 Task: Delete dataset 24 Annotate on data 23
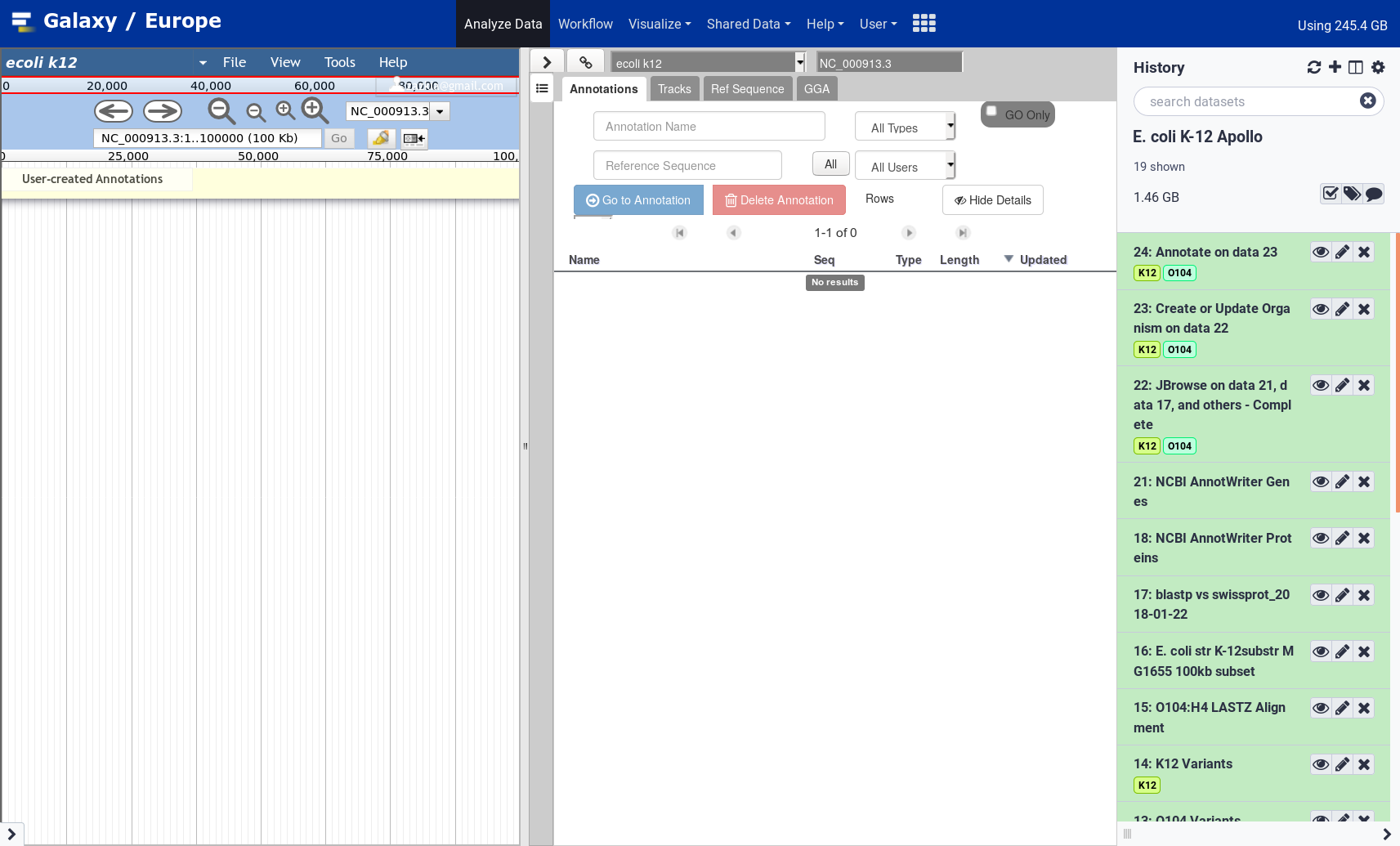pos(1364,252)
